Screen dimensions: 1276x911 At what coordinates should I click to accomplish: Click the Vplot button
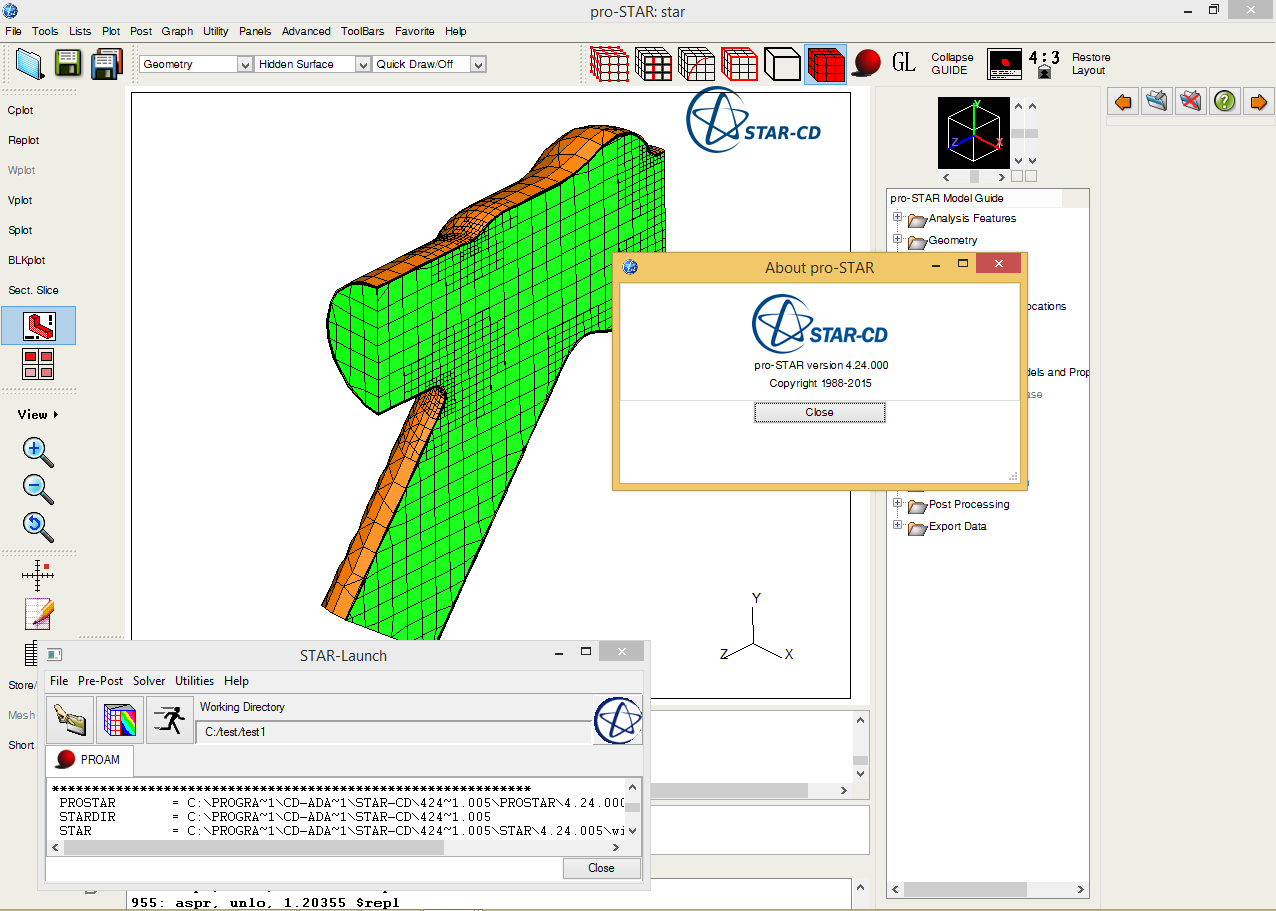click(x=21, y=200)
